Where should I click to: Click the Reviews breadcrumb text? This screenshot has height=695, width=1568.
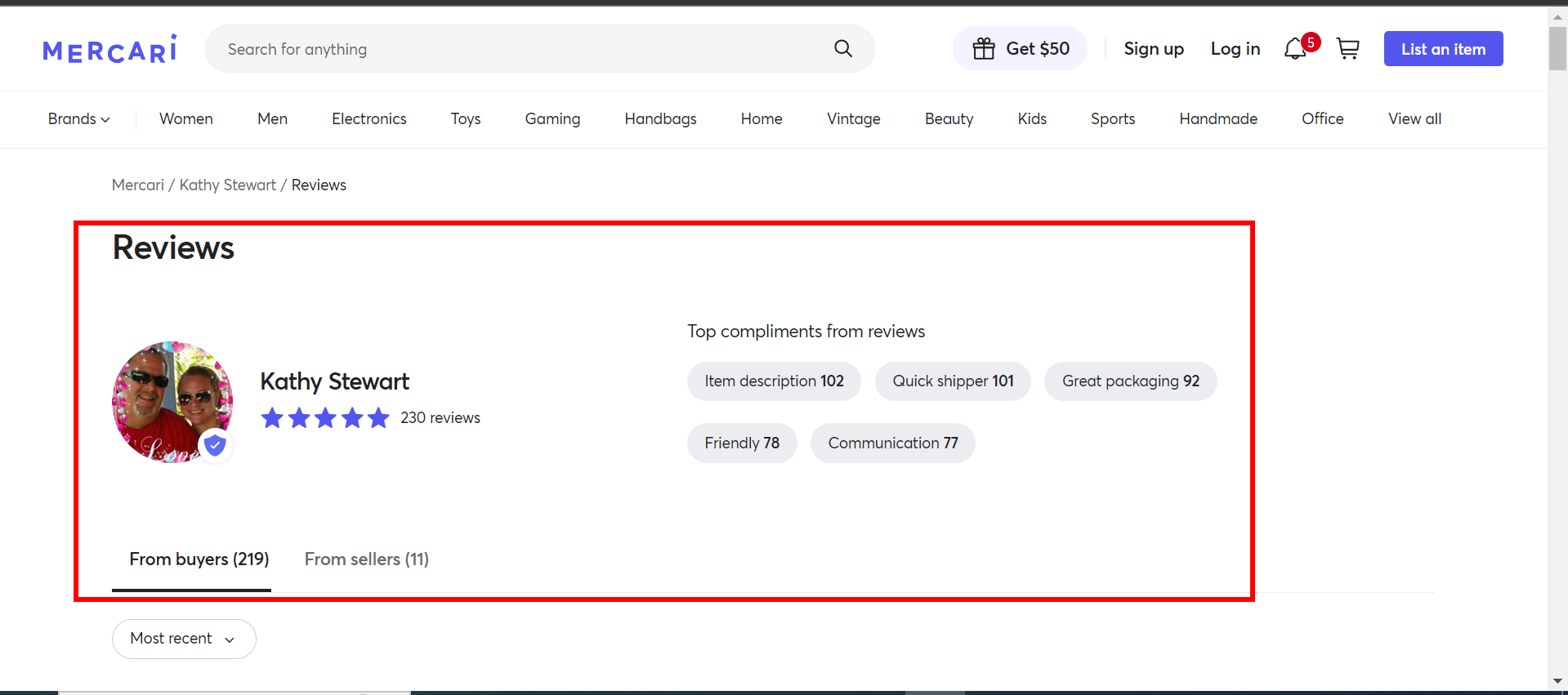pos(319,185)
